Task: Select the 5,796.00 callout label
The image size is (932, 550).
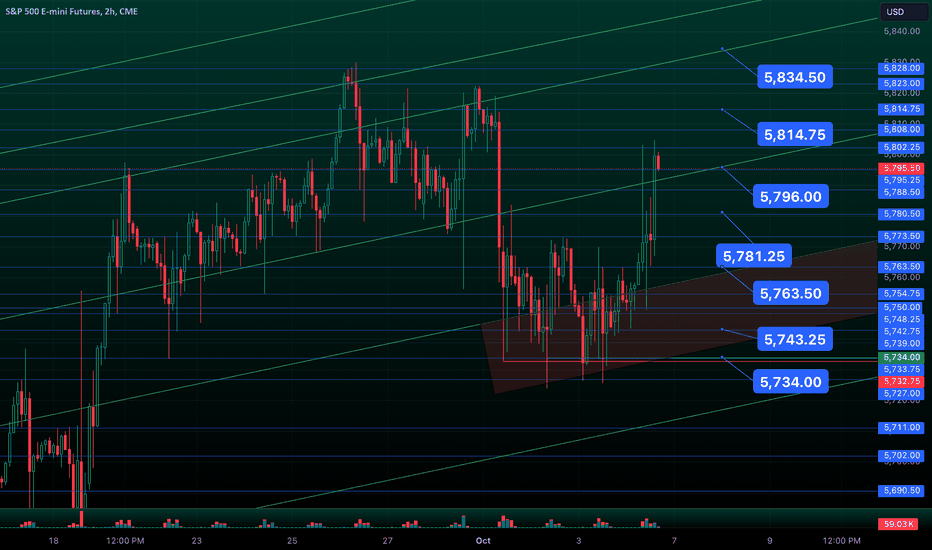Action: click(791, 197)
